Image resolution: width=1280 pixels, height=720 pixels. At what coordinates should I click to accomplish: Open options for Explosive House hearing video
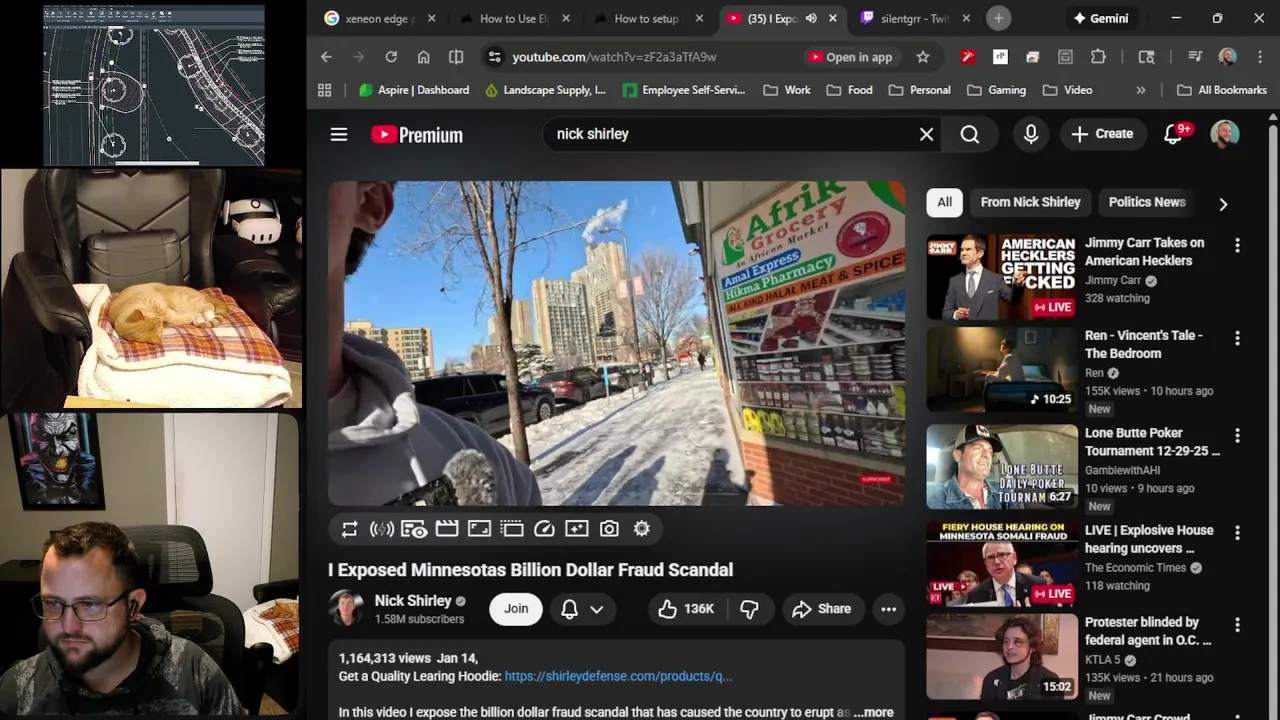(1237, 533)
